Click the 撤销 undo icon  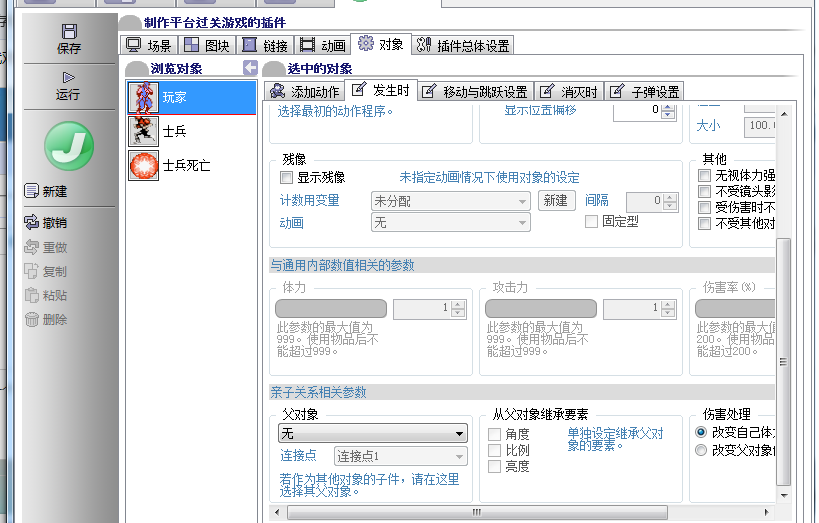pyautogui.click(x=31, y=223)
